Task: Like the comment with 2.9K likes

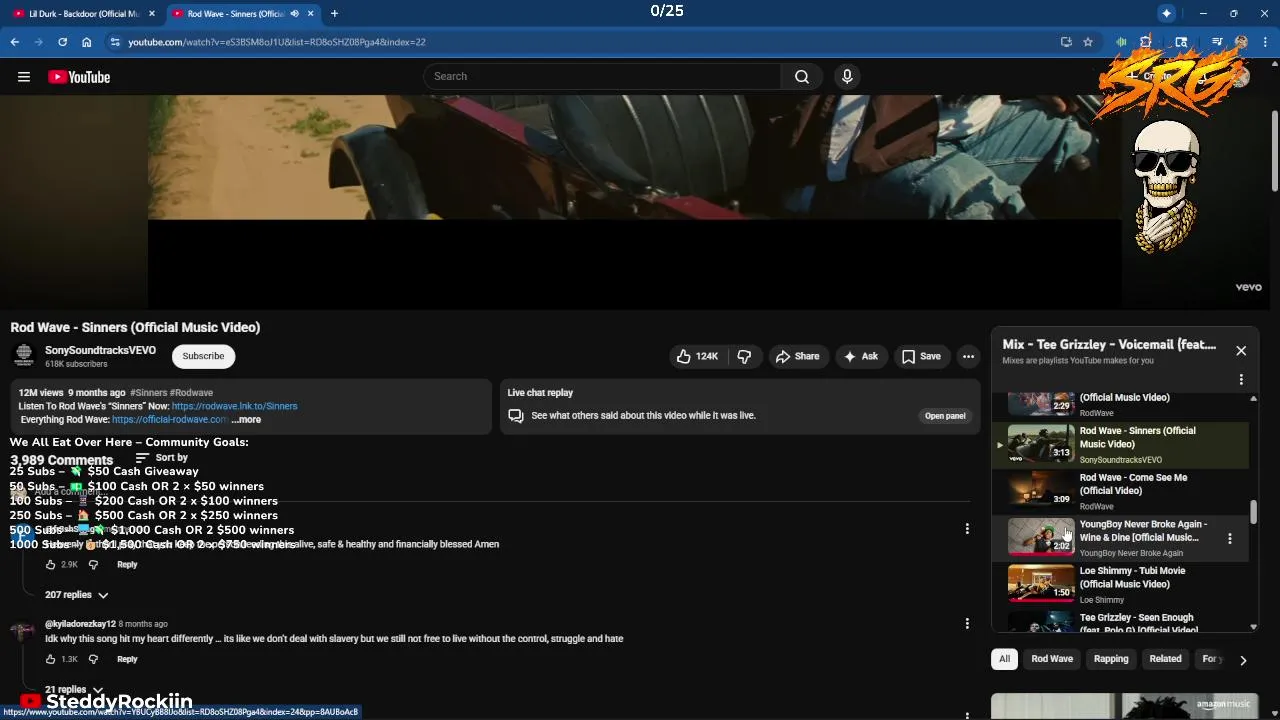Action: click(51, 565)
